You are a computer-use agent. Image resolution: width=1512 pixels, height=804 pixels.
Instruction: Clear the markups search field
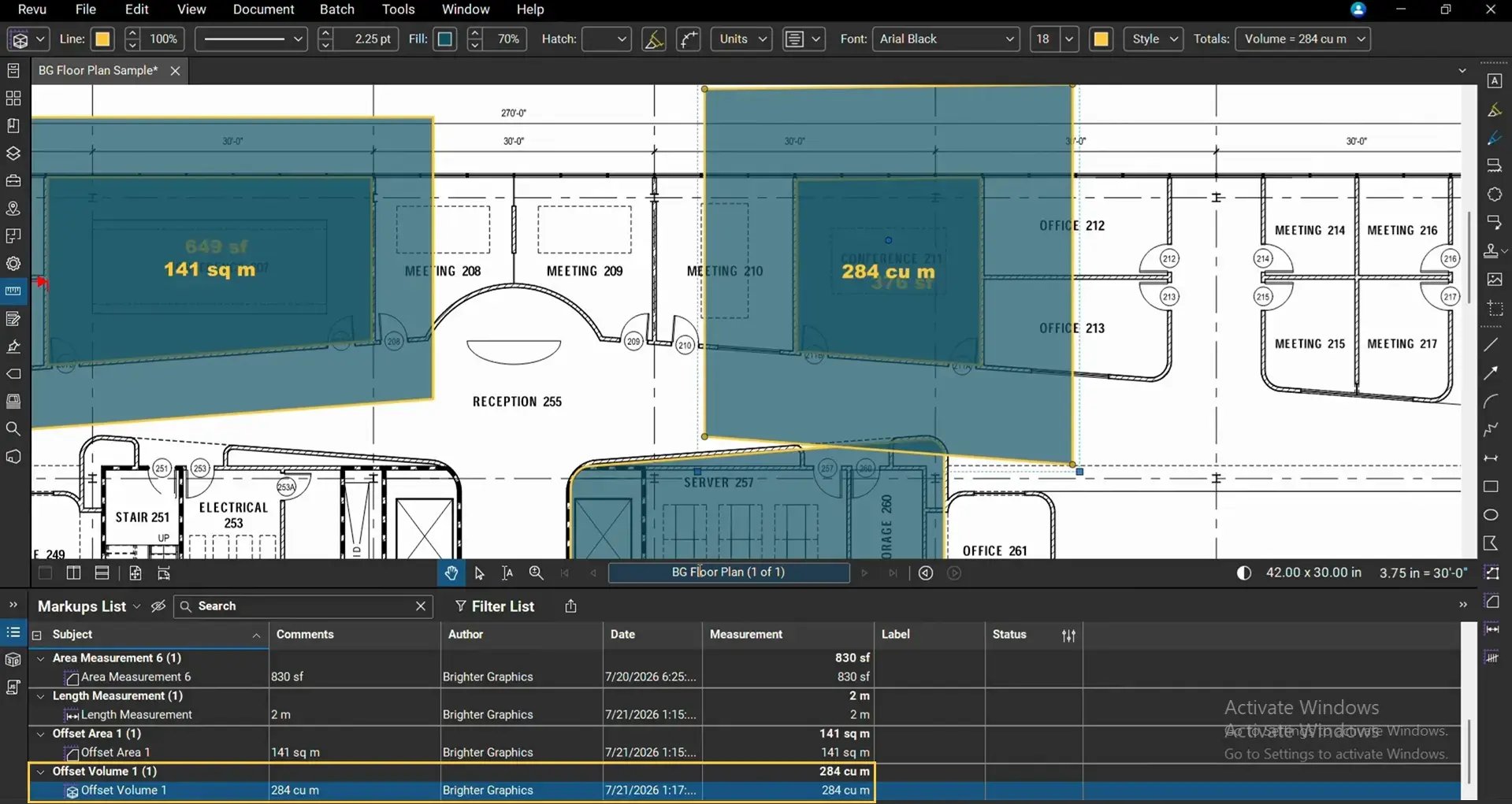[x=421, y=606]
